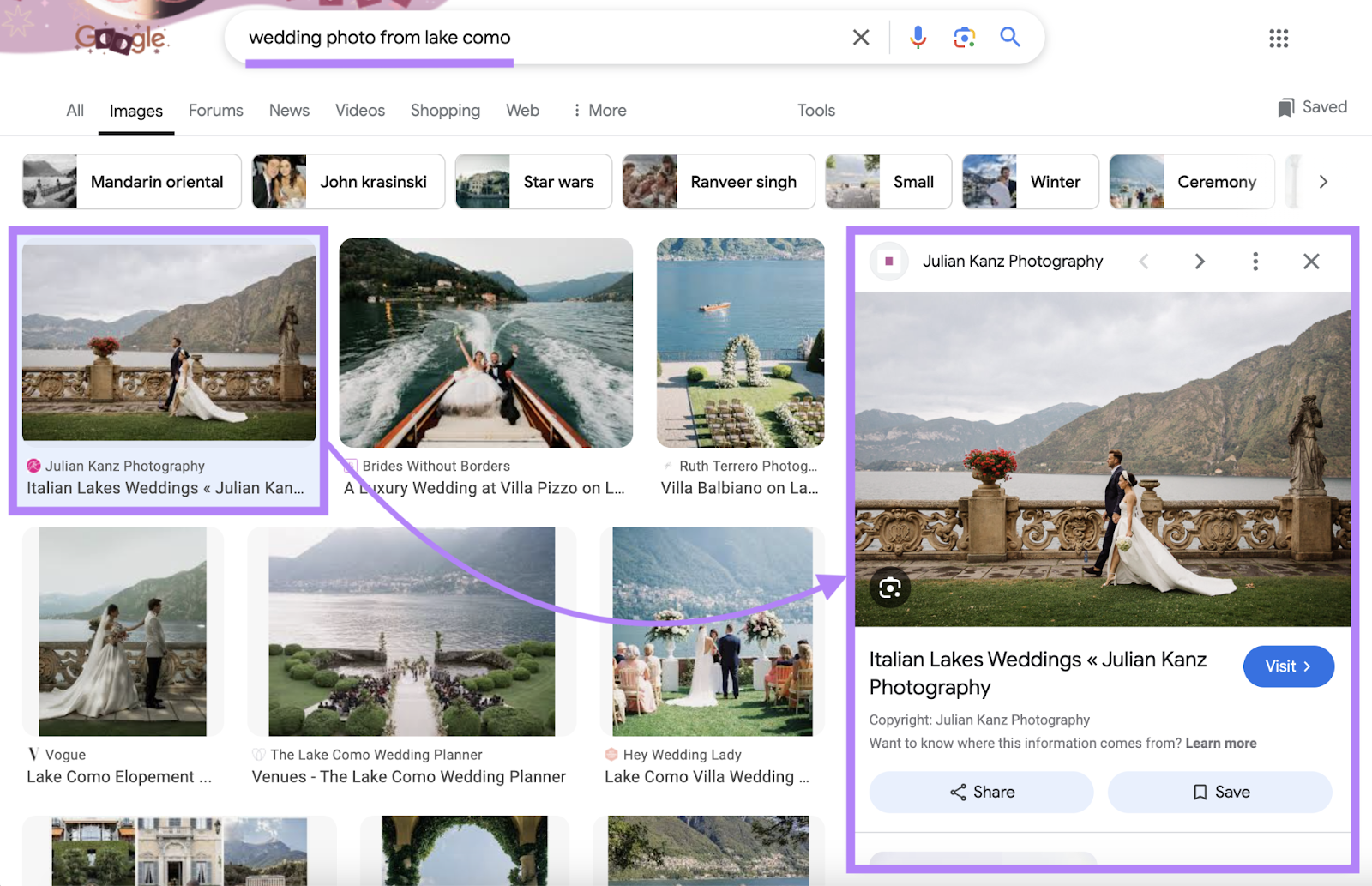The height and width of the screenshot is (886, 1372).
Task: Open the Tools filter options
Action: (x=815, y=110)
